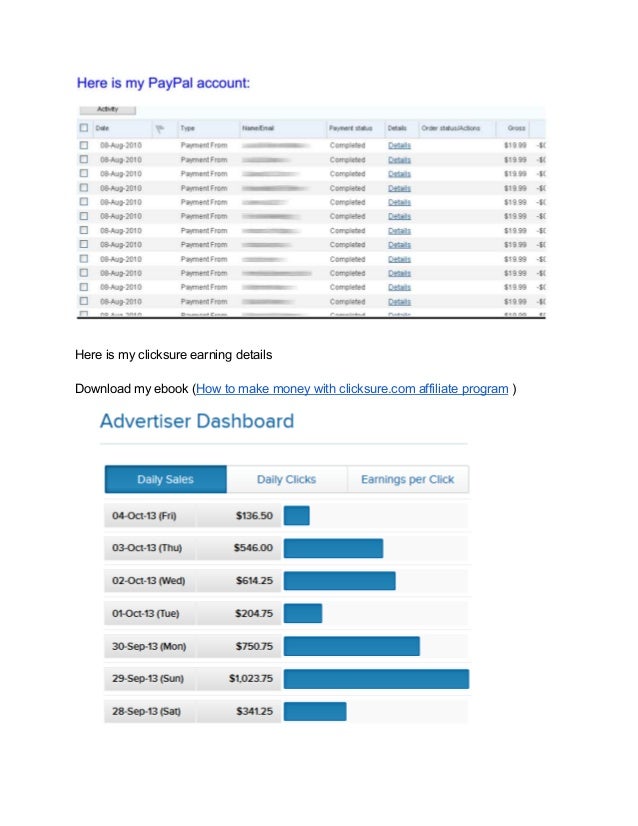Select the $546.00 sales amount
Image resolution: width=638 pixels, height=826 pixels.
coord(253,548)
